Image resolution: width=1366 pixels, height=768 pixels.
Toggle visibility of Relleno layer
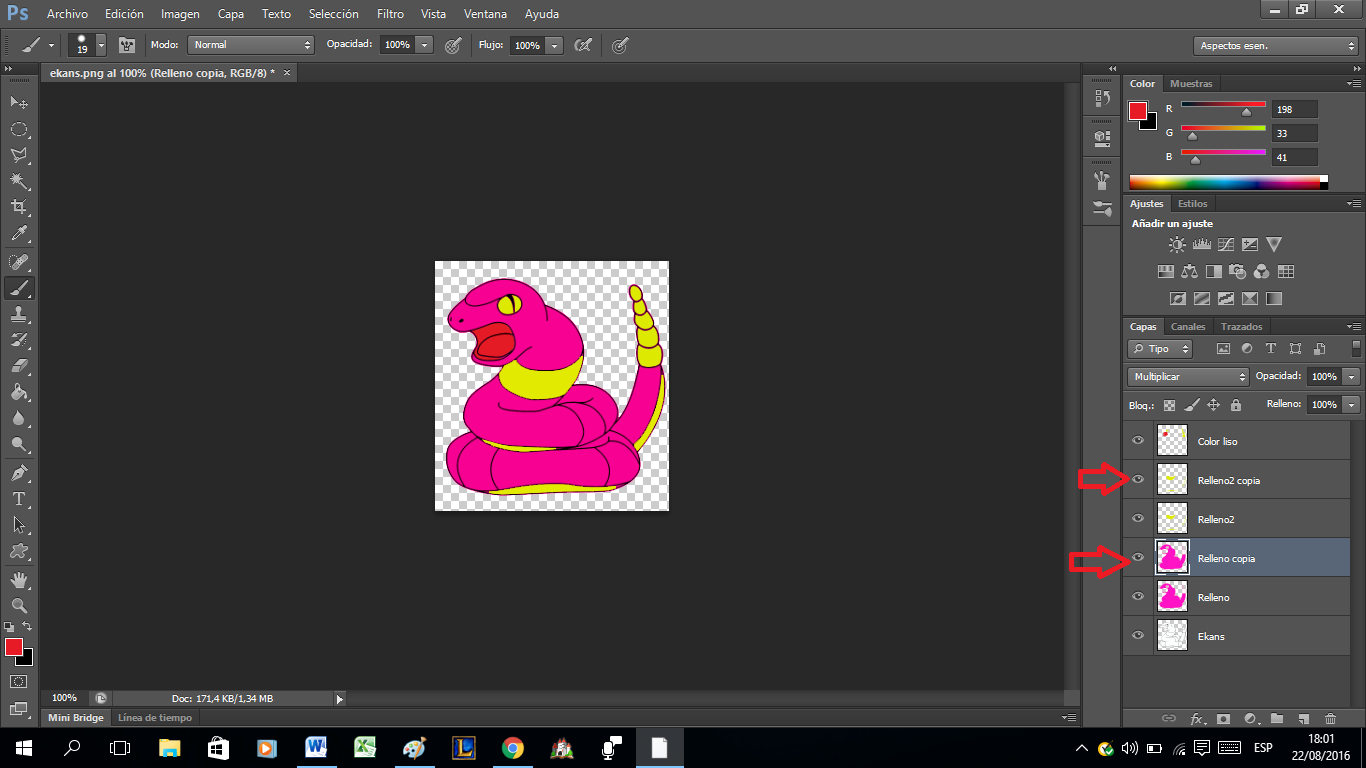(1138, 597)
